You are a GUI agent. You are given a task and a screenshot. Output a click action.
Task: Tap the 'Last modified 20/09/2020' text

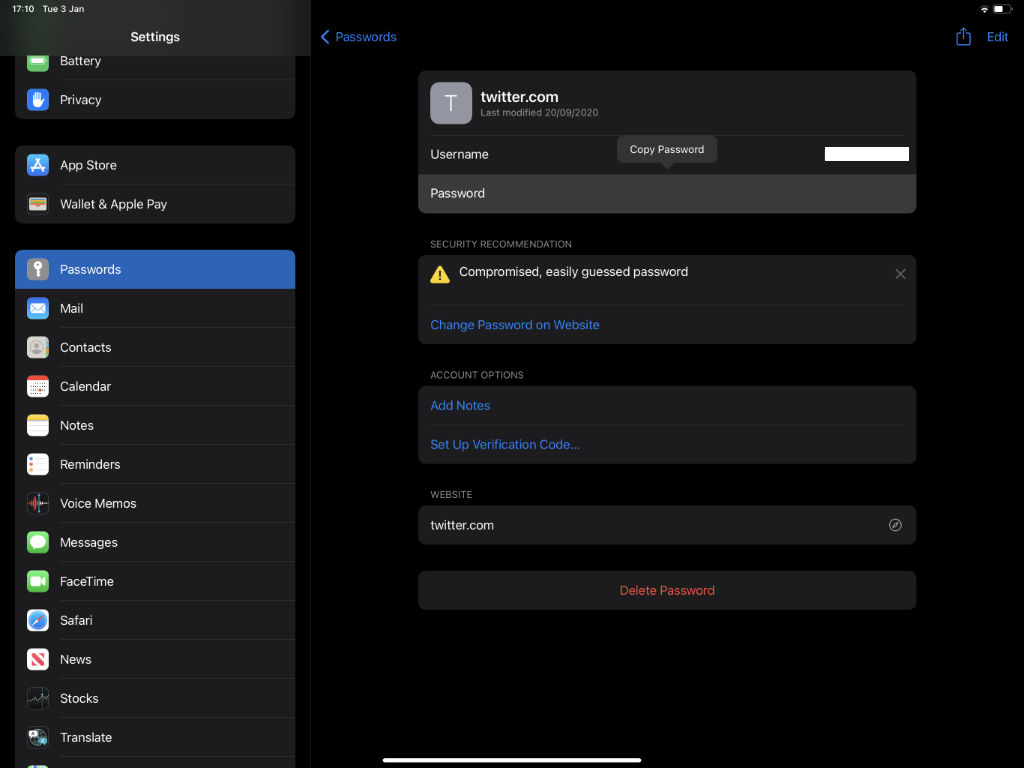click(539, 113)
